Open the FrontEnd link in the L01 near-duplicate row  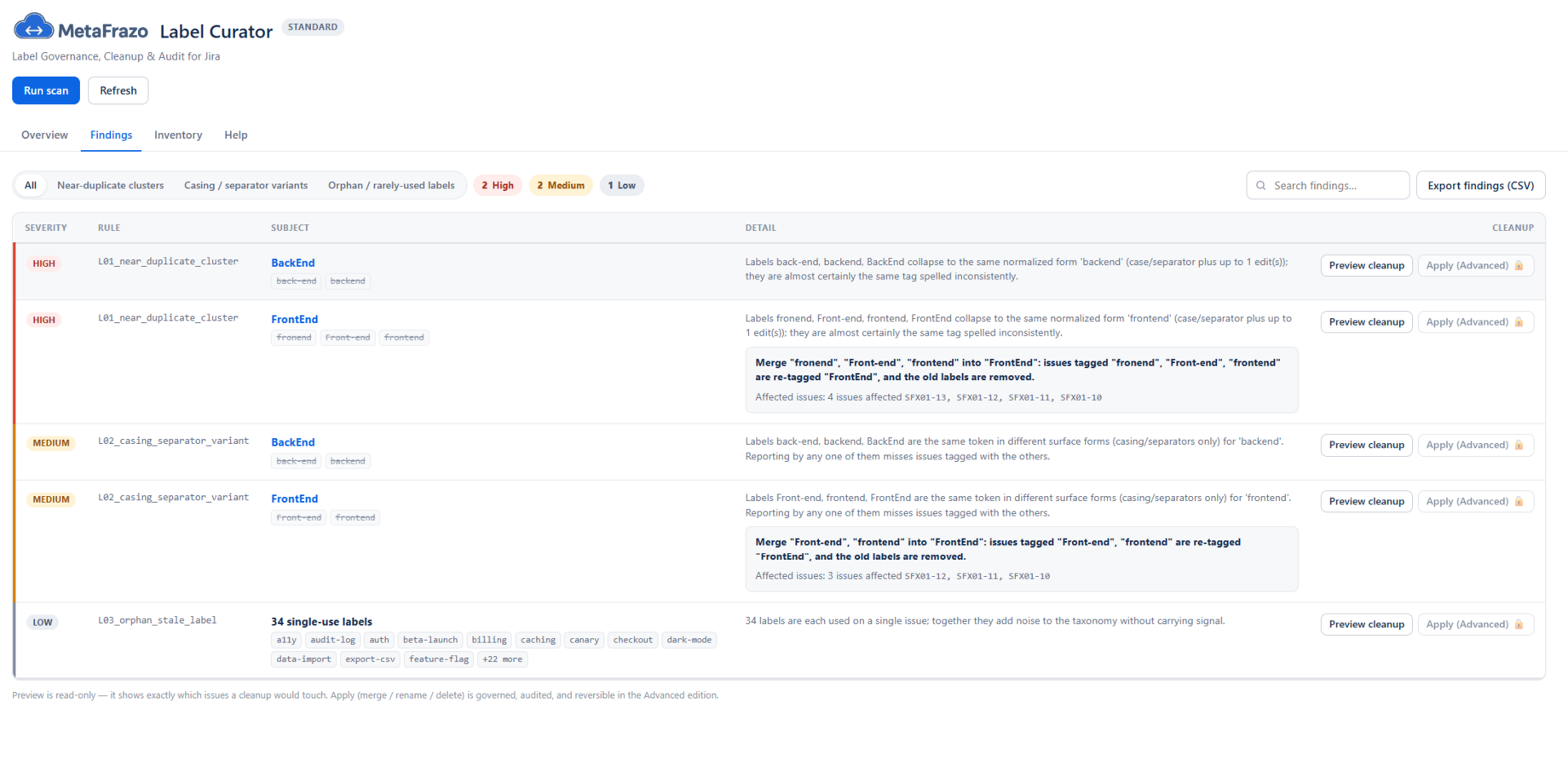[295, 320]
